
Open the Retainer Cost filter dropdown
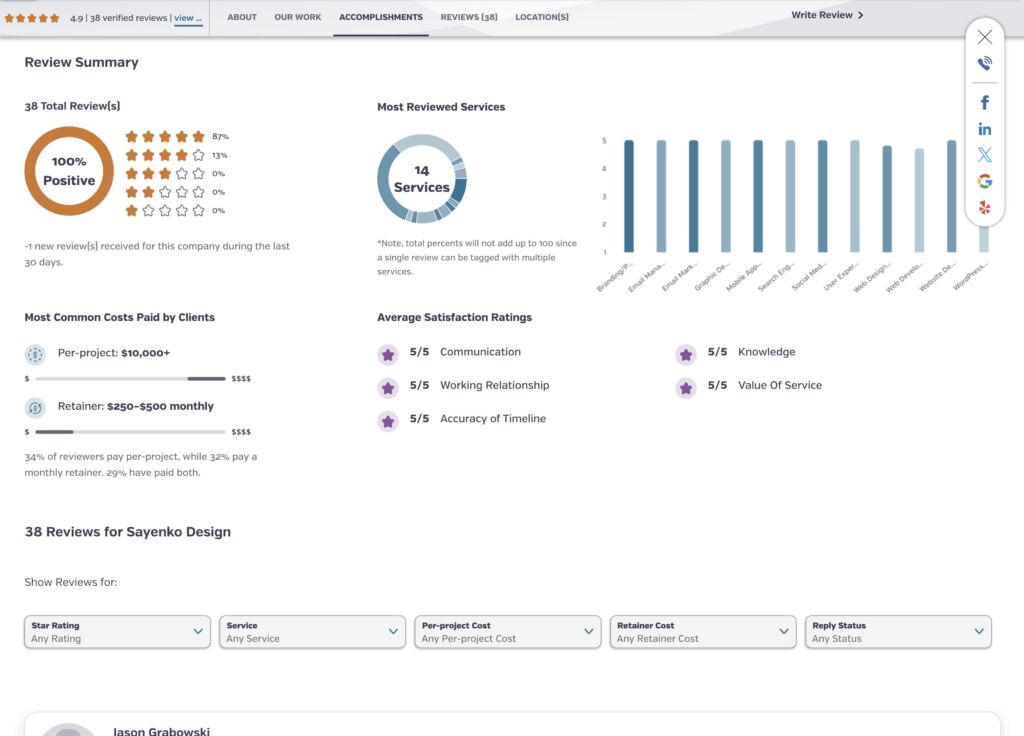click(703, 632)
